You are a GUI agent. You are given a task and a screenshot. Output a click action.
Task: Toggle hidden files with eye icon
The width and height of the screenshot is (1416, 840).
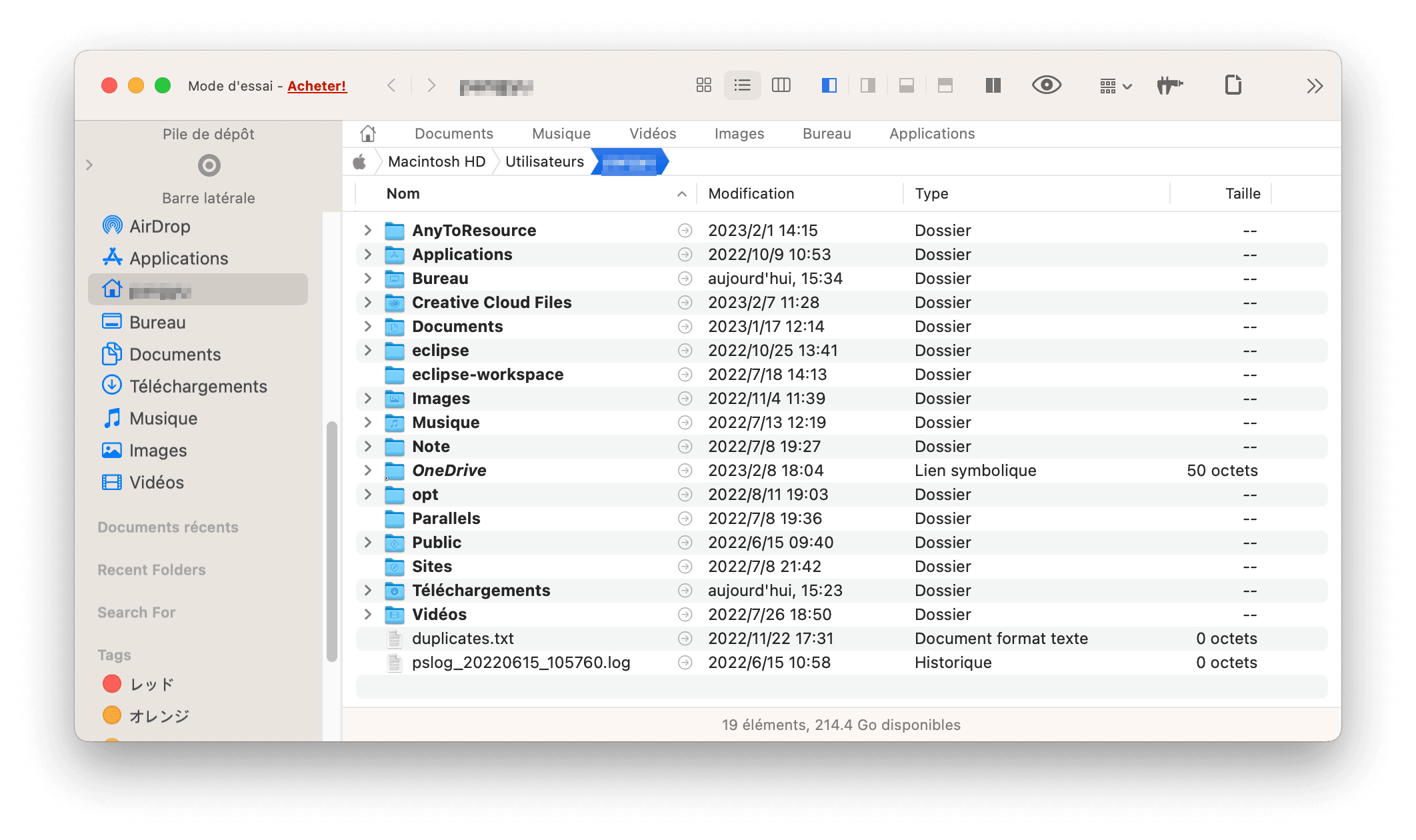click(x=1046, y=85)
